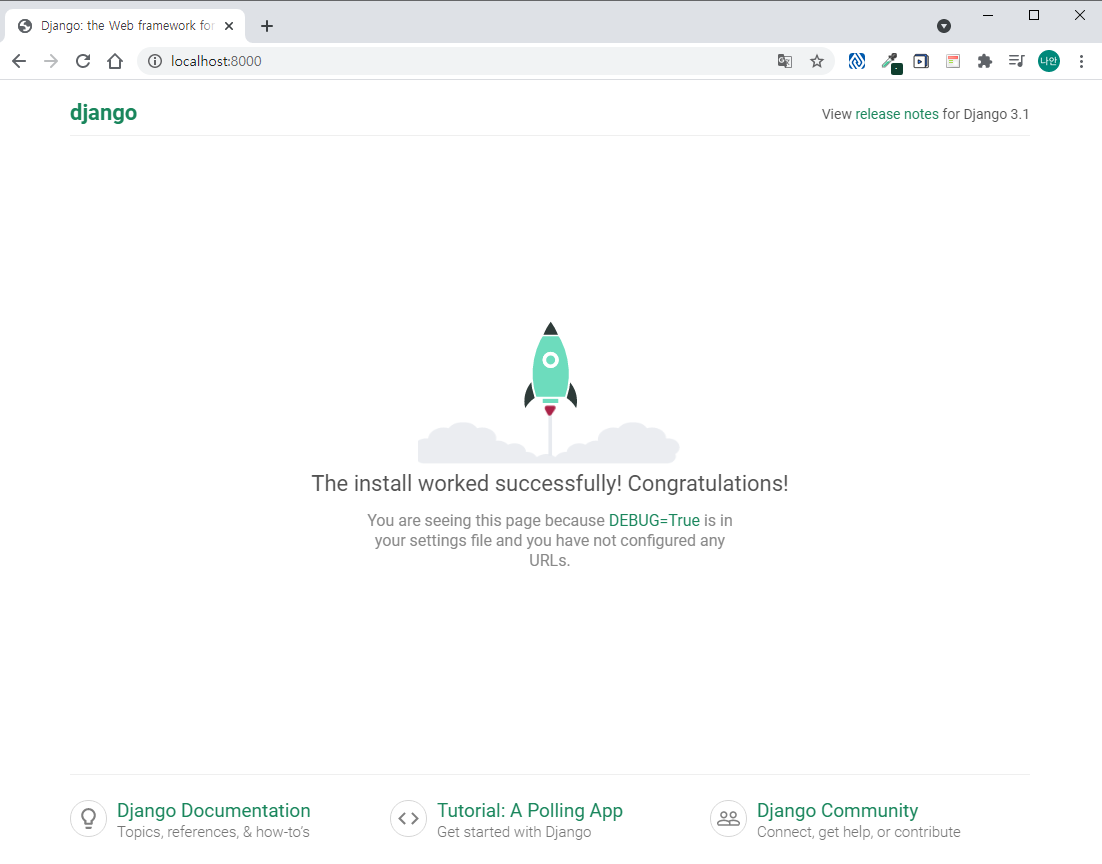The height and width of the screenshot is (864, 1102).
Task: Click the people community icon
Action: (x=728, y=818)
